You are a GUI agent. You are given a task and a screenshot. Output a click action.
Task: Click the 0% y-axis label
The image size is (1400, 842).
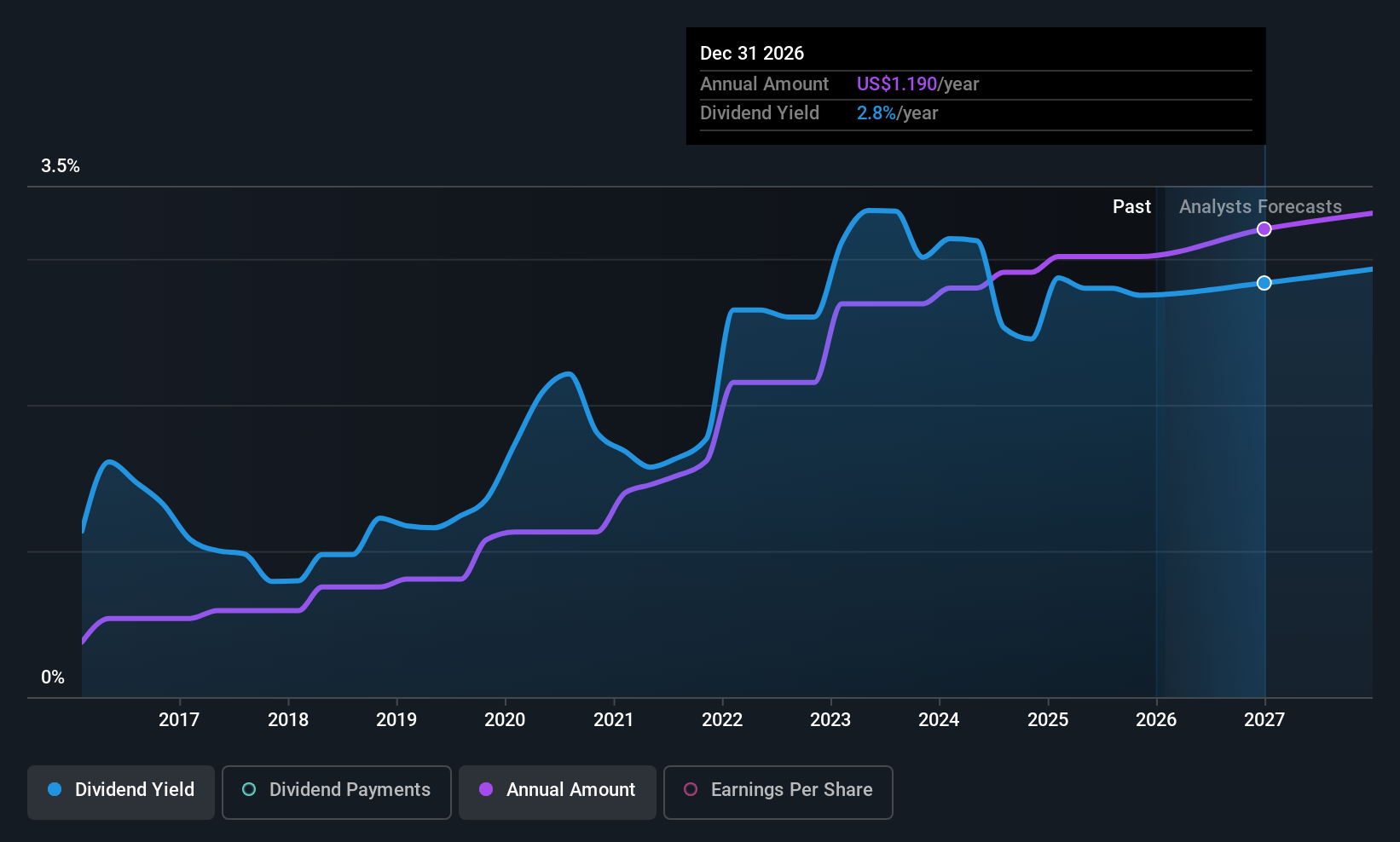[x=53, y=678]
